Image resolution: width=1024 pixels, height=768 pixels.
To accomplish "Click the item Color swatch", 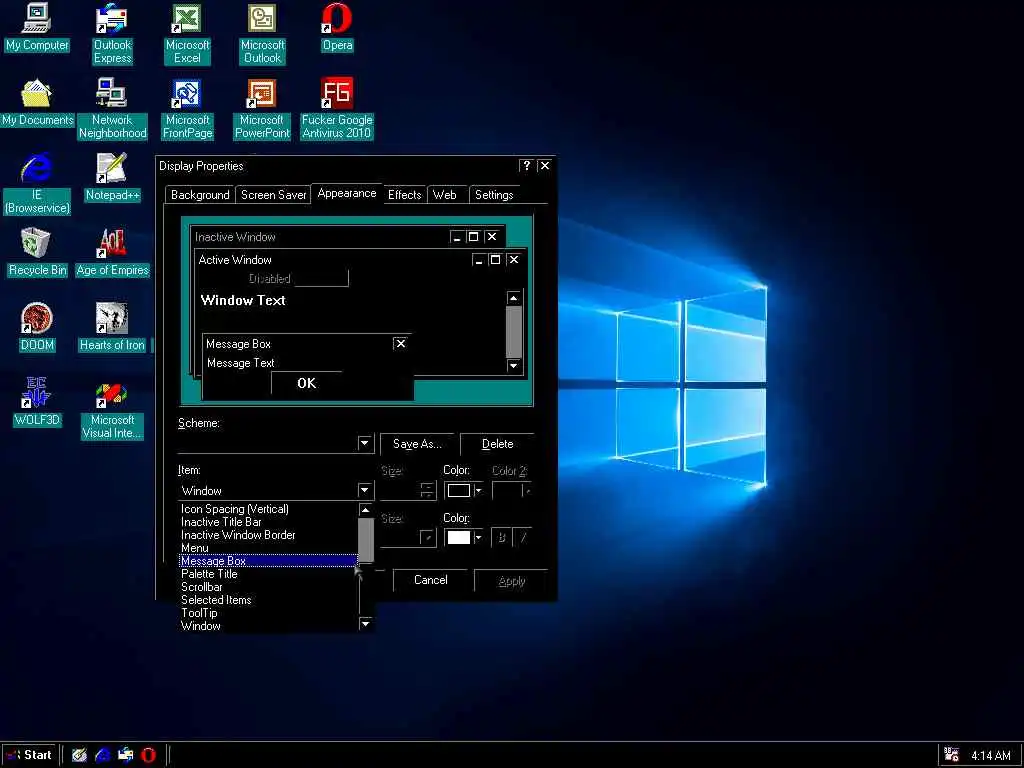I will (458, 490).
